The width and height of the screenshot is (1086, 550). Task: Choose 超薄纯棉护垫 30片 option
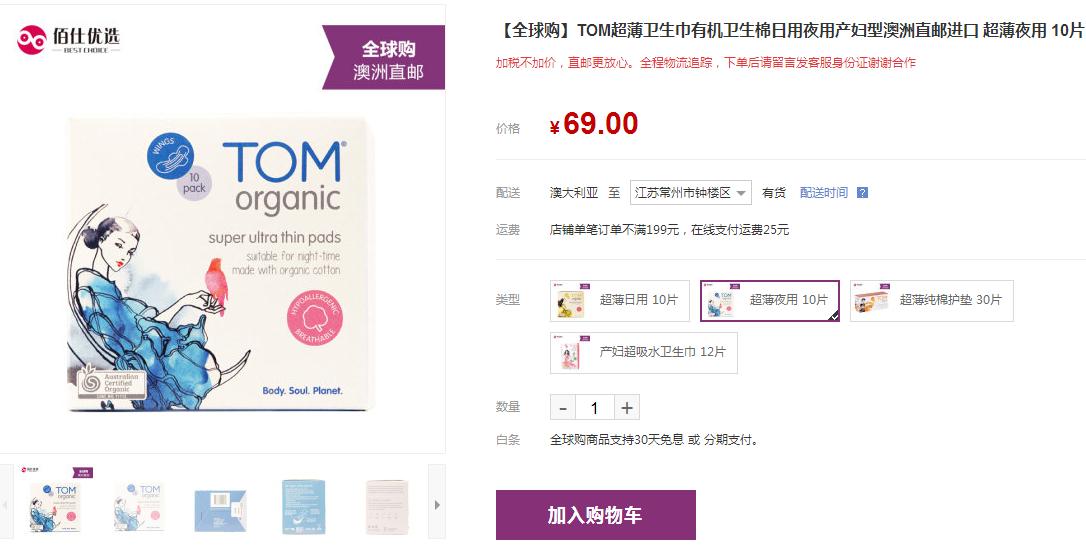point(932,301)
